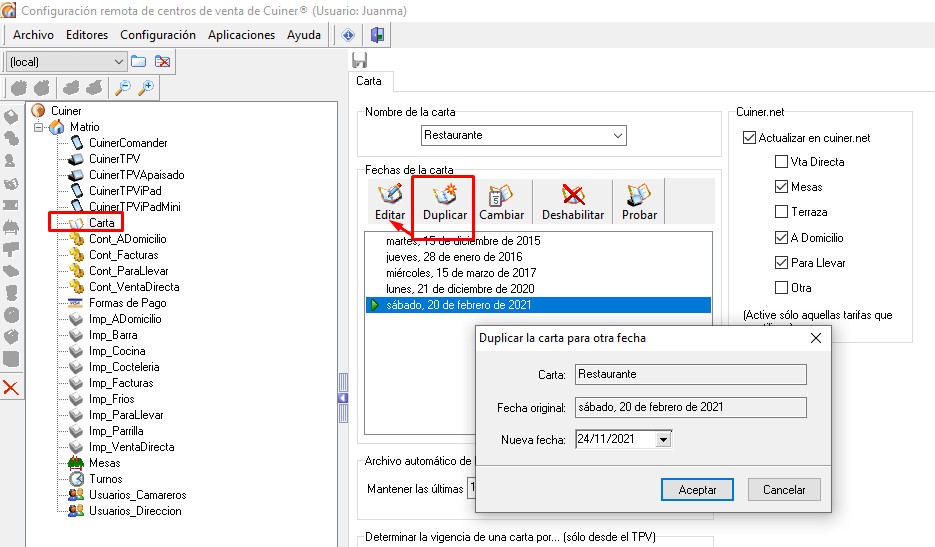The width and height of the screenshot is (935, 547).
Task: Select Imp_Parrilla printer node
Action: 116,431
